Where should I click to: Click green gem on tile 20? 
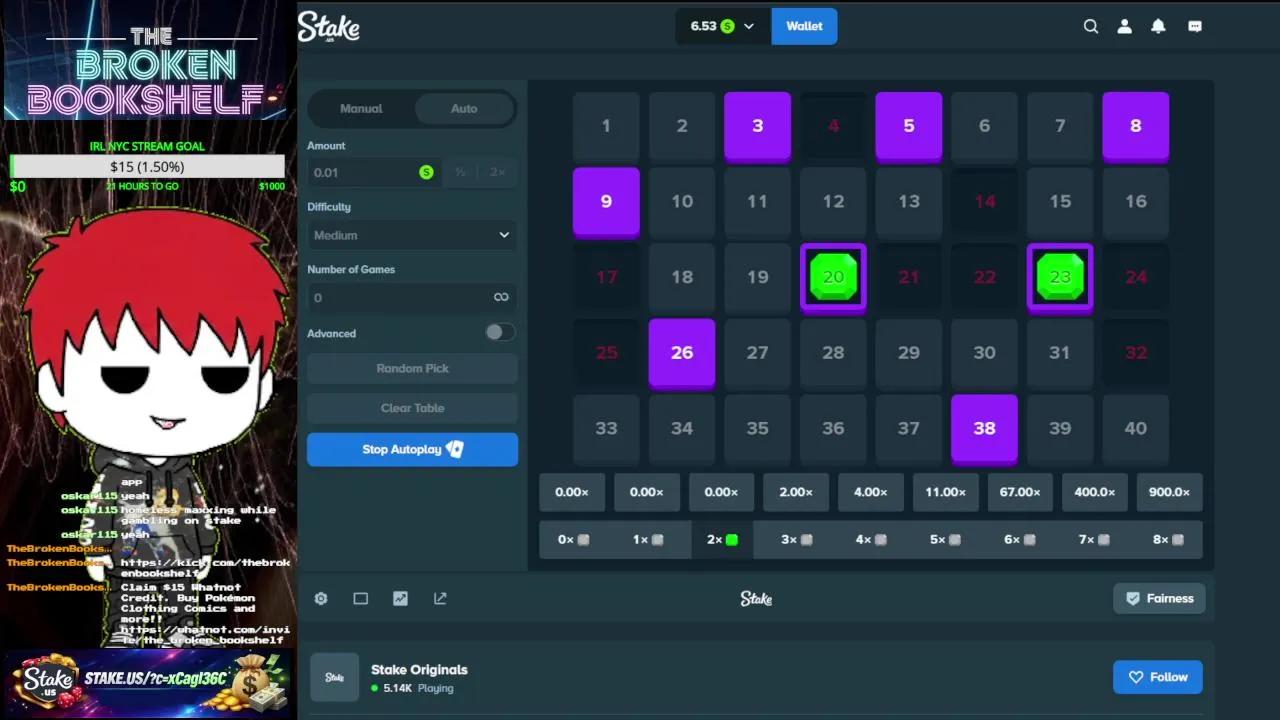(x=833, y=277)
